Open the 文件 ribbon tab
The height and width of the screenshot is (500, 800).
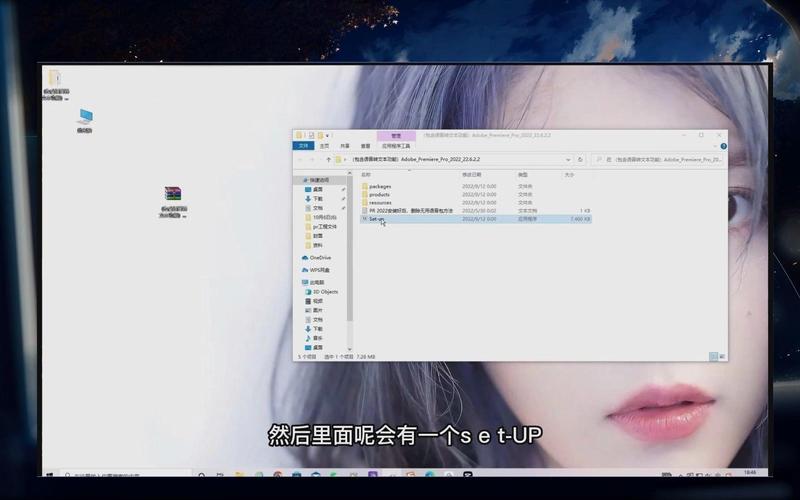click(x=304, y=146)
